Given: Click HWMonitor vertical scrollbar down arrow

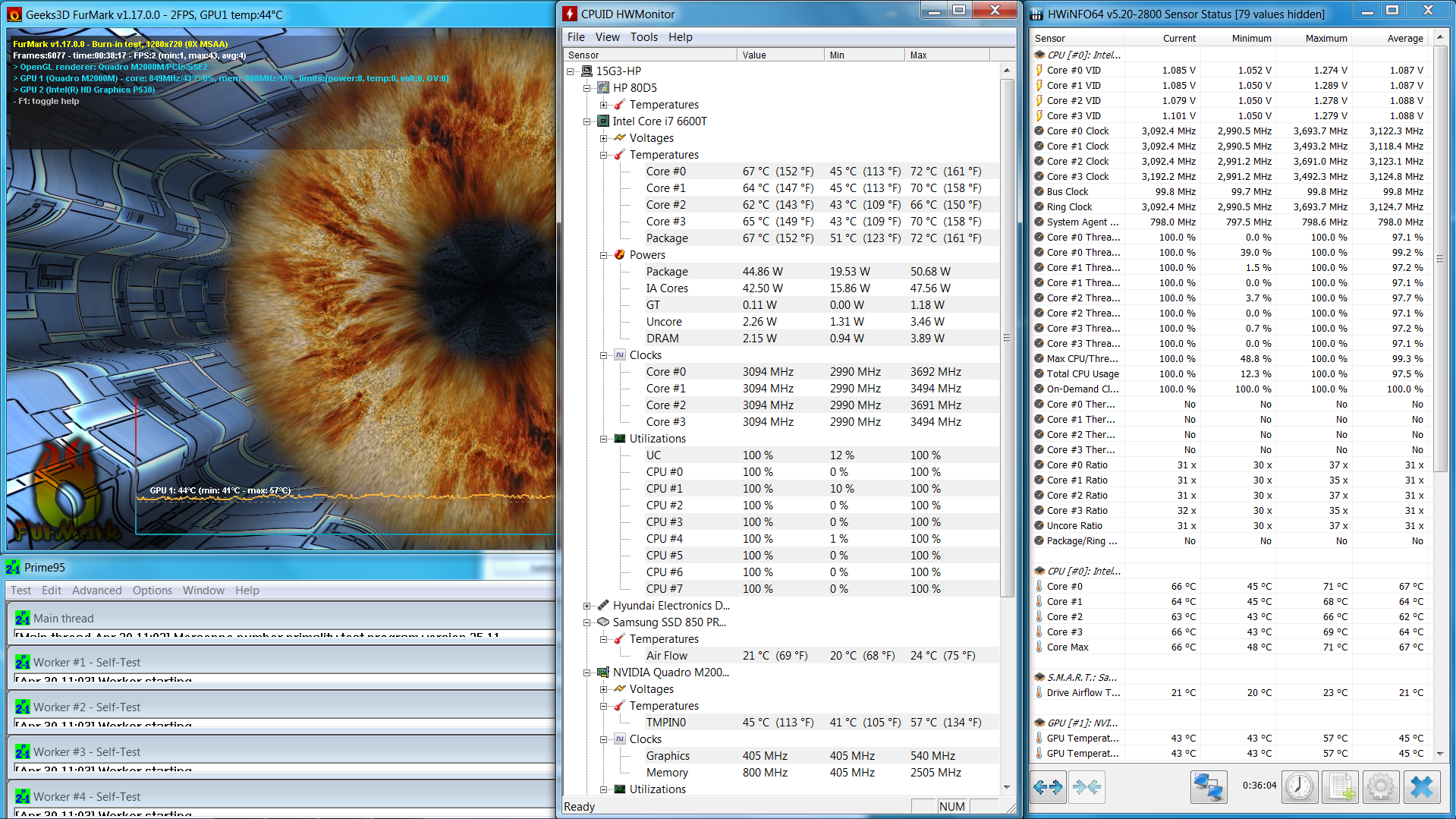Looking at the screenshot, I should 1007,787.
